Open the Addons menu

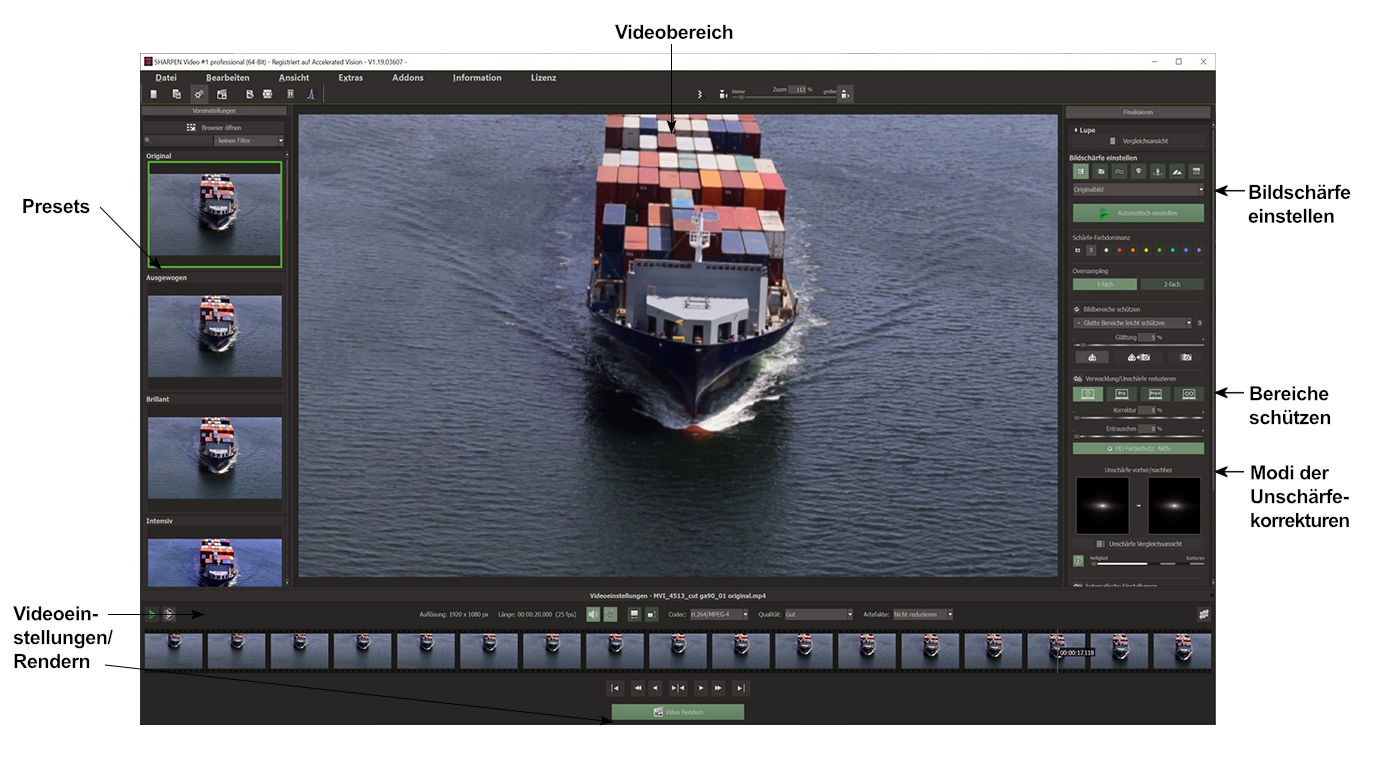click(408, 78)
